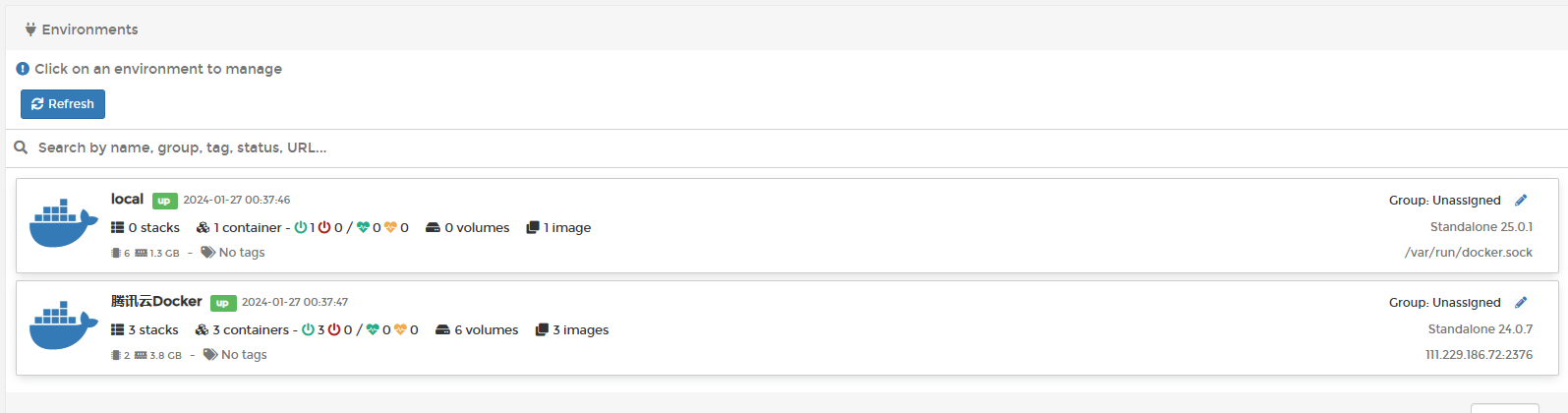Click the volumes icon in local row

(x=433, y=228)
